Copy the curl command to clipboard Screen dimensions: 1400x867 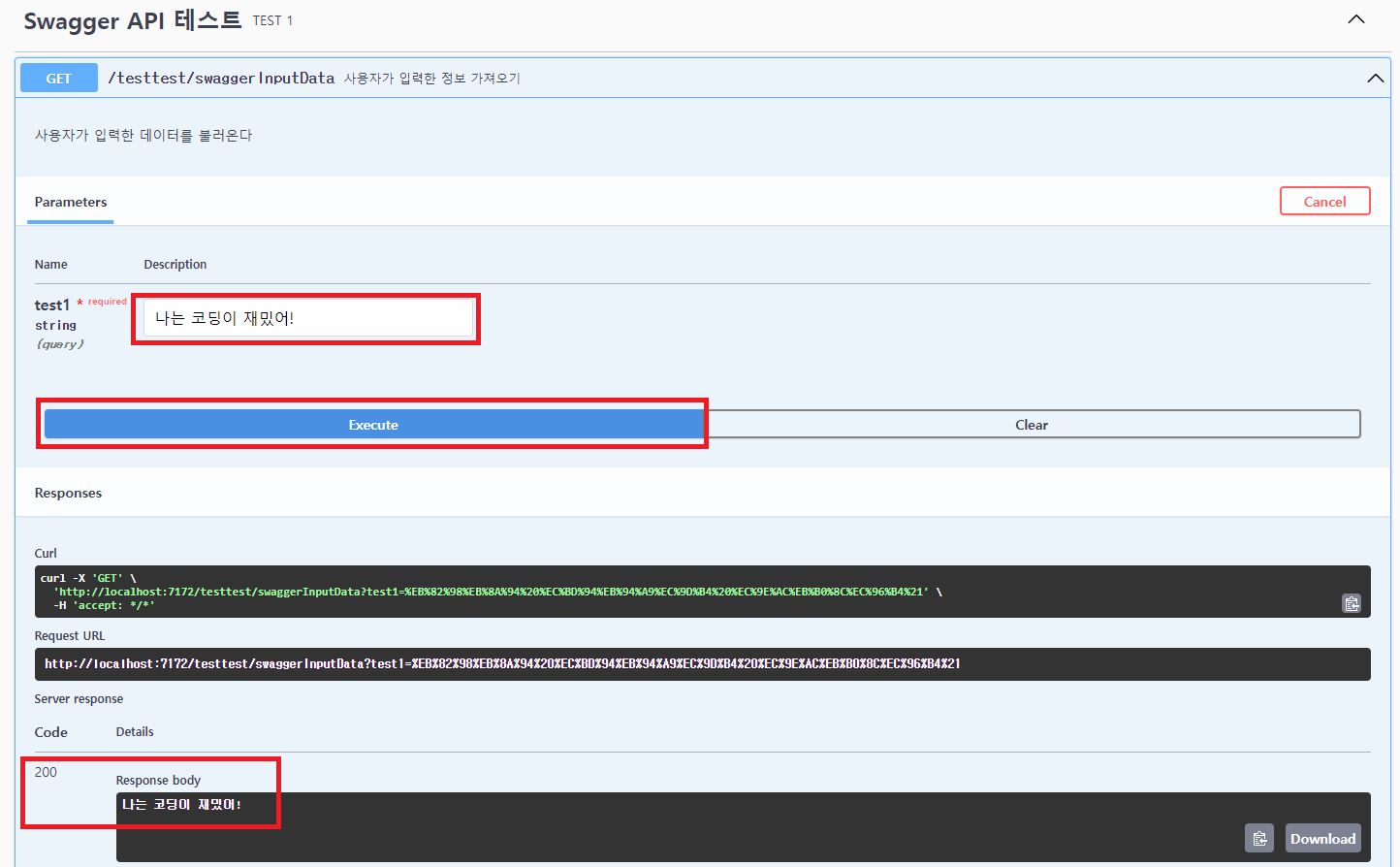(1352, 603)
